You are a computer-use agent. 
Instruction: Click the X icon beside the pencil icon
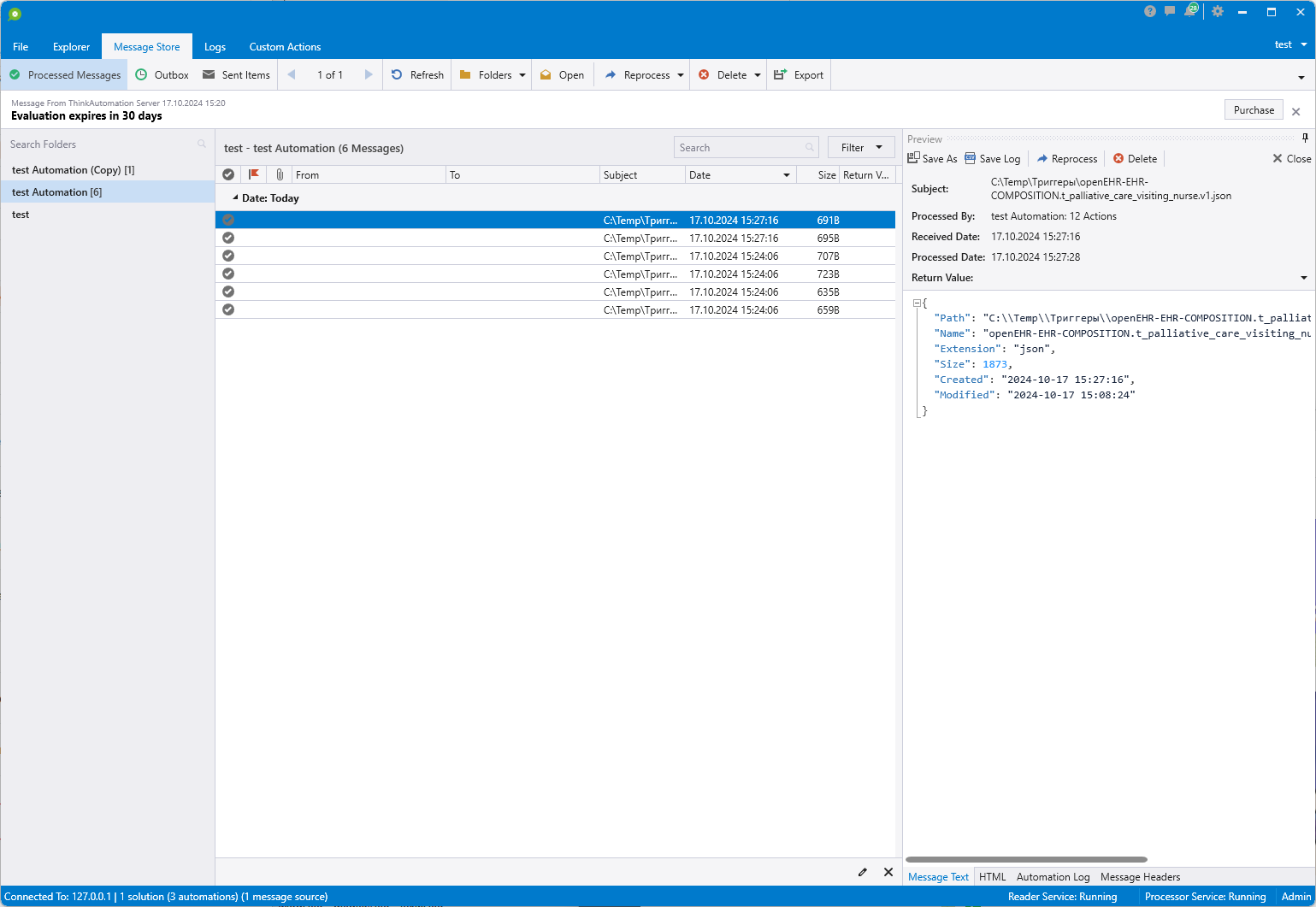tap(888, 872)
